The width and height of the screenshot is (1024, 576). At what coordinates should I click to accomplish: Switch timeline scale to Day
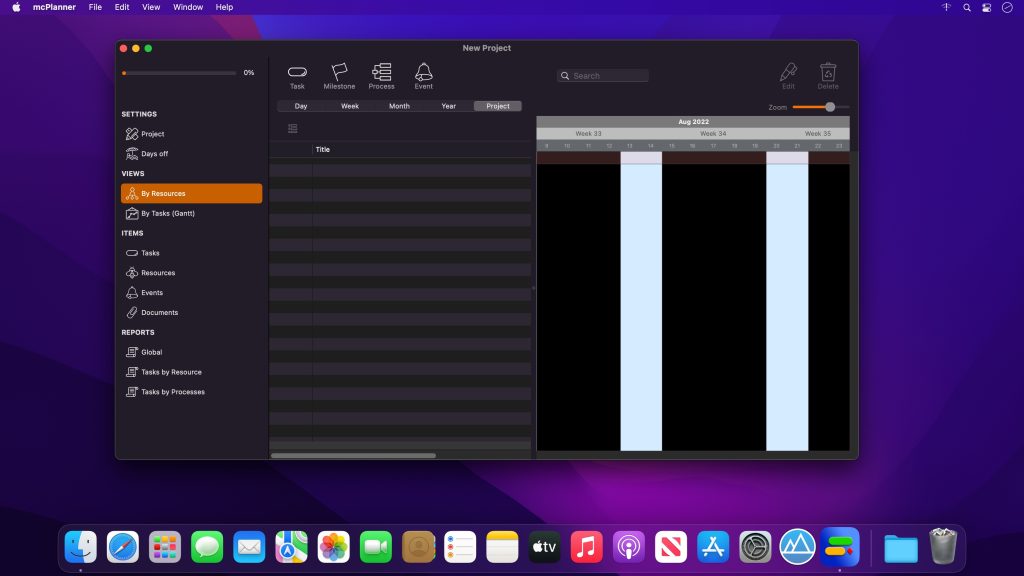(x=301, y=106)
